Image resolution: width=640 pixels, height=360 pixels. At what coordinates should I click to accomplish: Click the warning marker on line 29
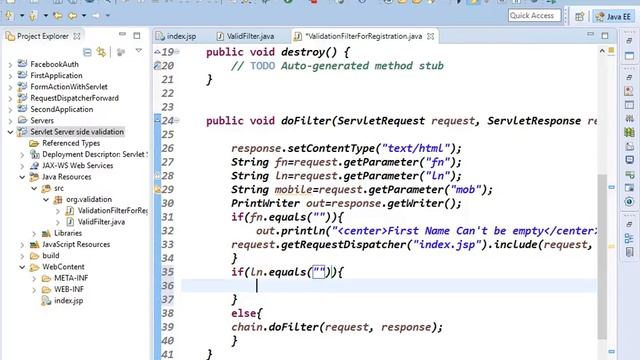click(x=157, y=189)
